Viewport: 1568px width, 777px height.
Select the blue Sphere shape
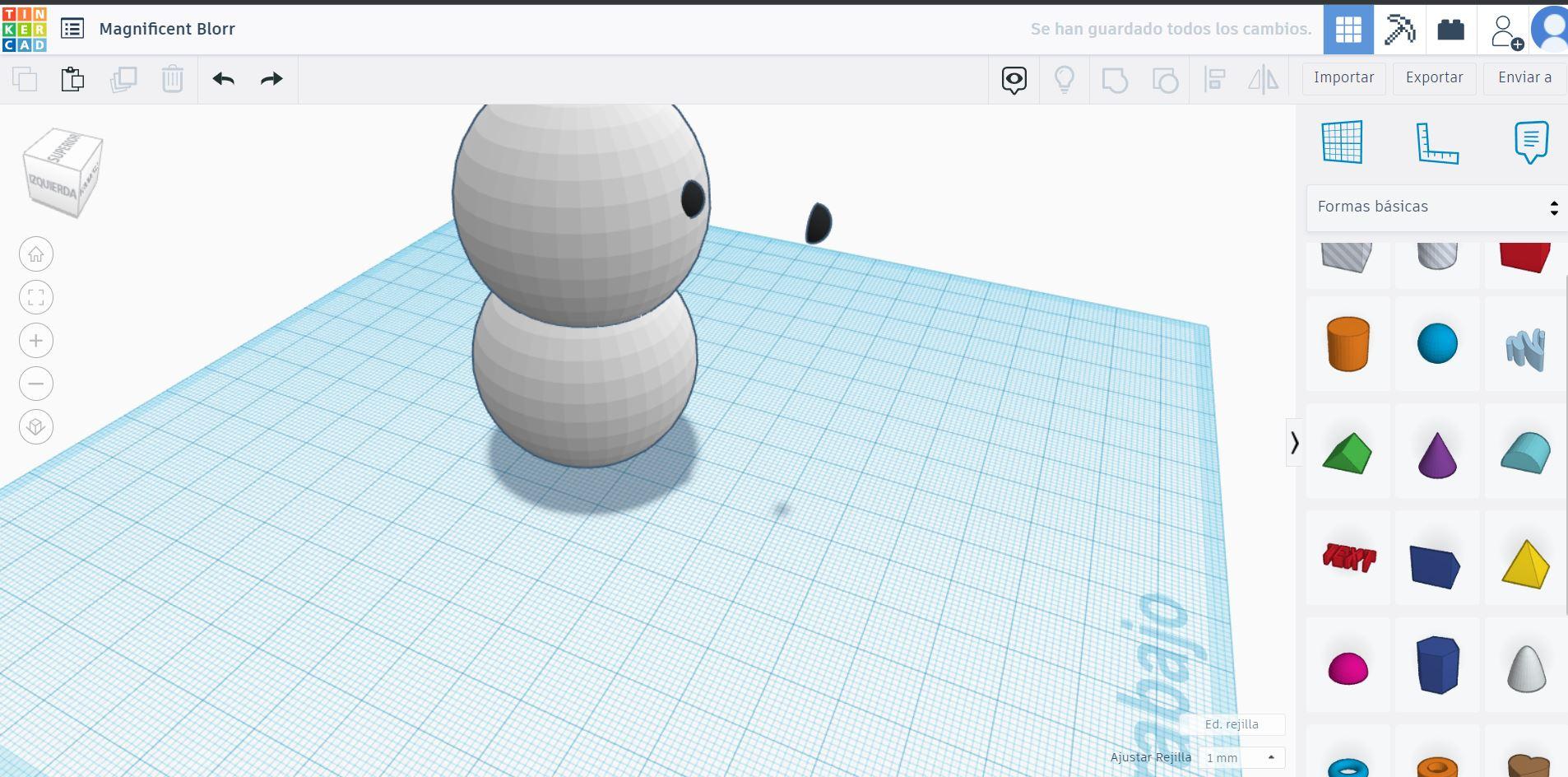[x=1437, y=343]
